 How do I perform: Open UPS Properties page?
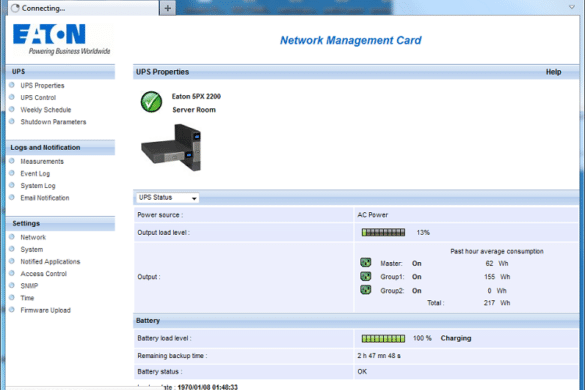[x=42, y=85]
